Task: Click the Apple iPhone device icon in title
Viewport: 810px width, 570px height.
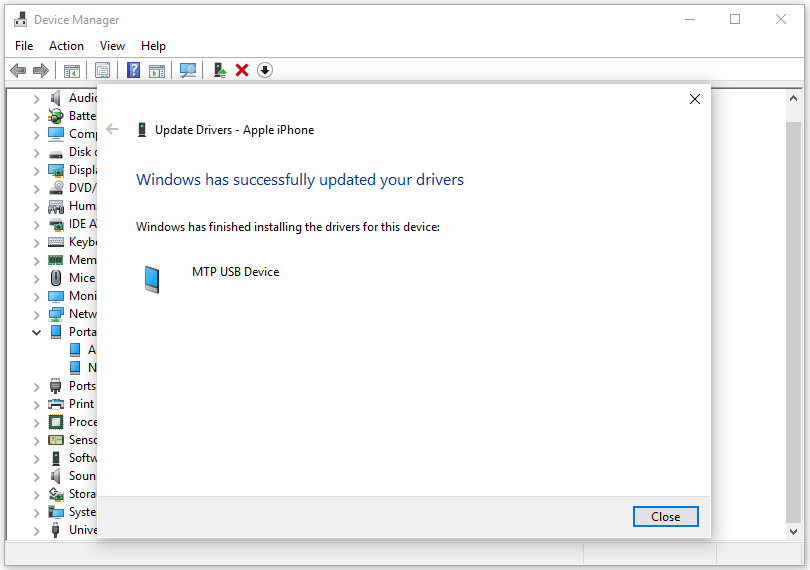Action: [142, 130]
